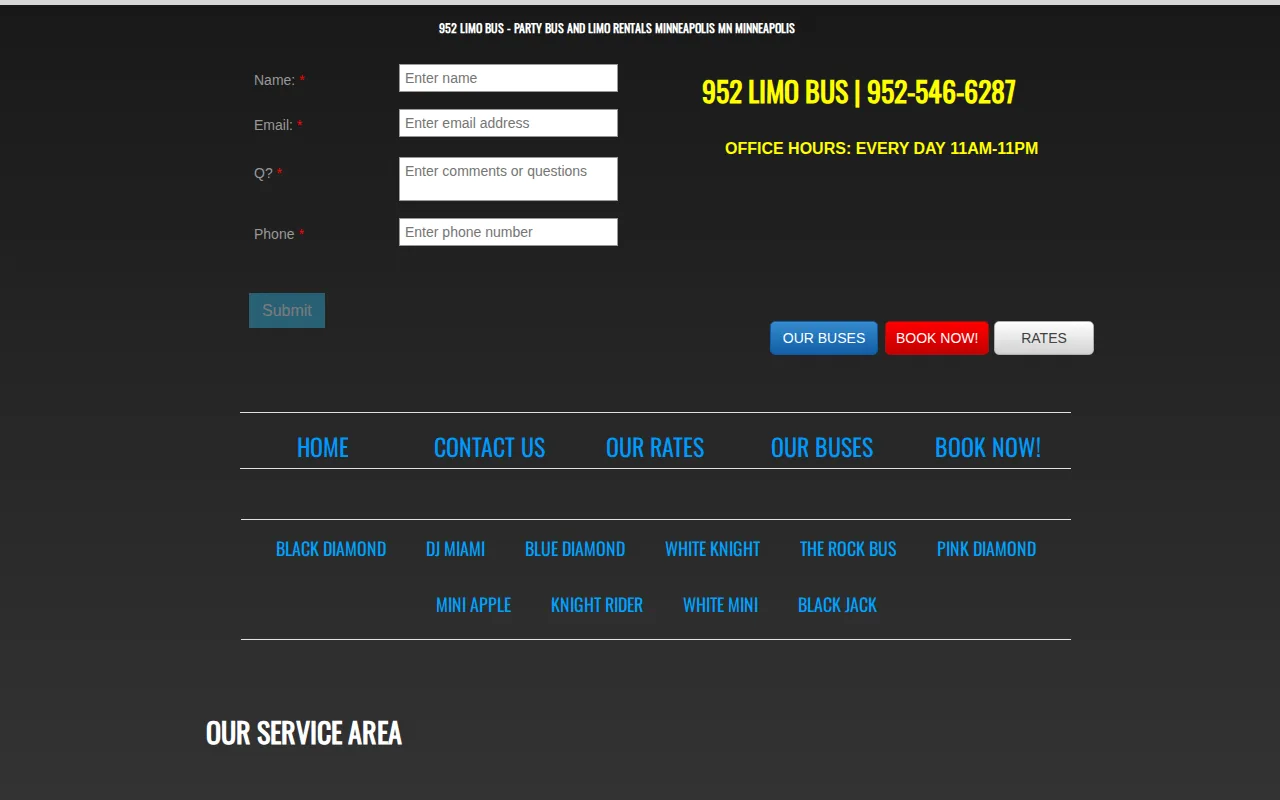Screen dimensions: 1280x800
Task: Focus the email address field
Action: (508, 123)
